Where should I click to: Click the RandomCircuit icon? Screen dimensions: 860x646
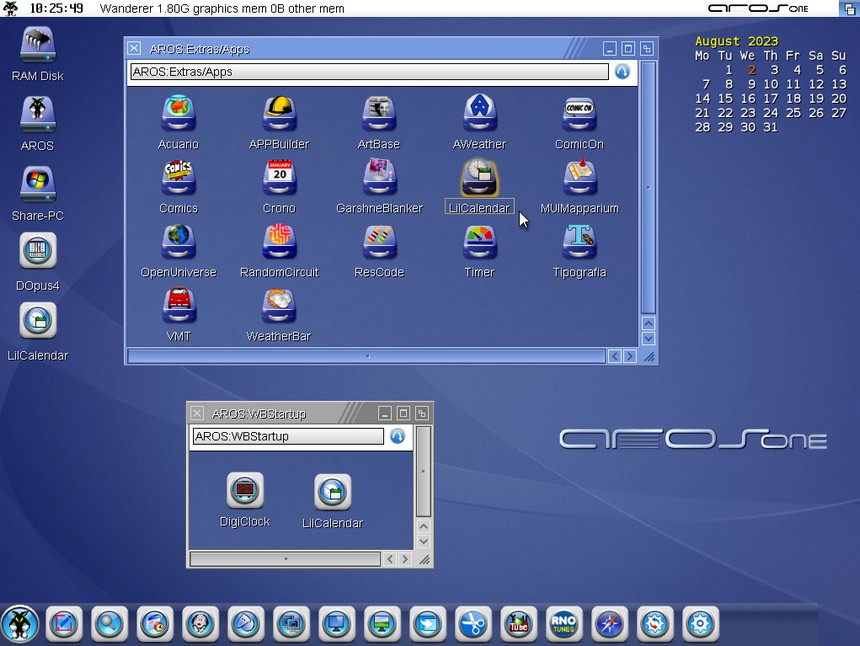point(279,242)
